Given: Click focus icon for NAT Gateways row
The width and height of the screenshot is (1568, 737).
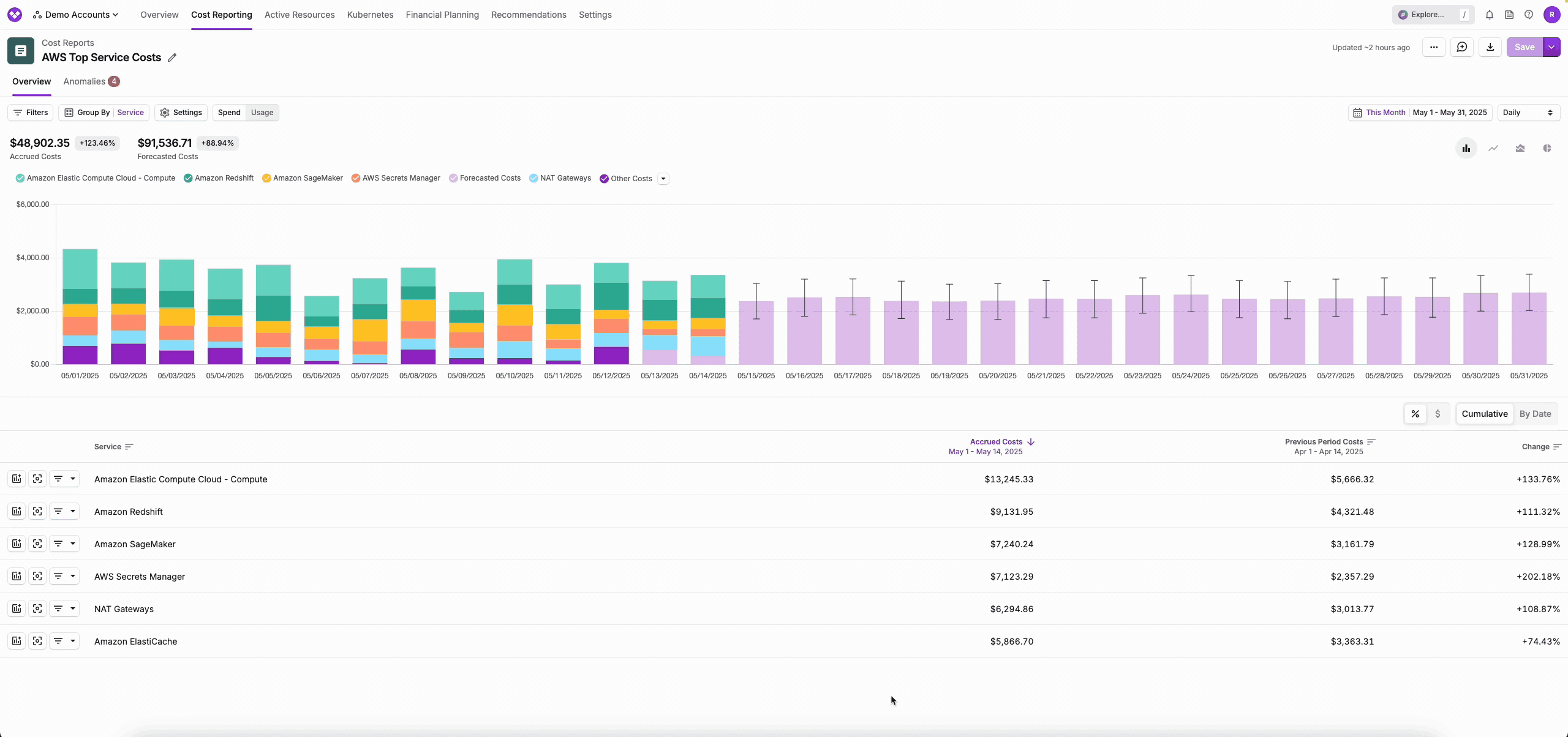Looking at the screenshot, I should click(37, 608).
